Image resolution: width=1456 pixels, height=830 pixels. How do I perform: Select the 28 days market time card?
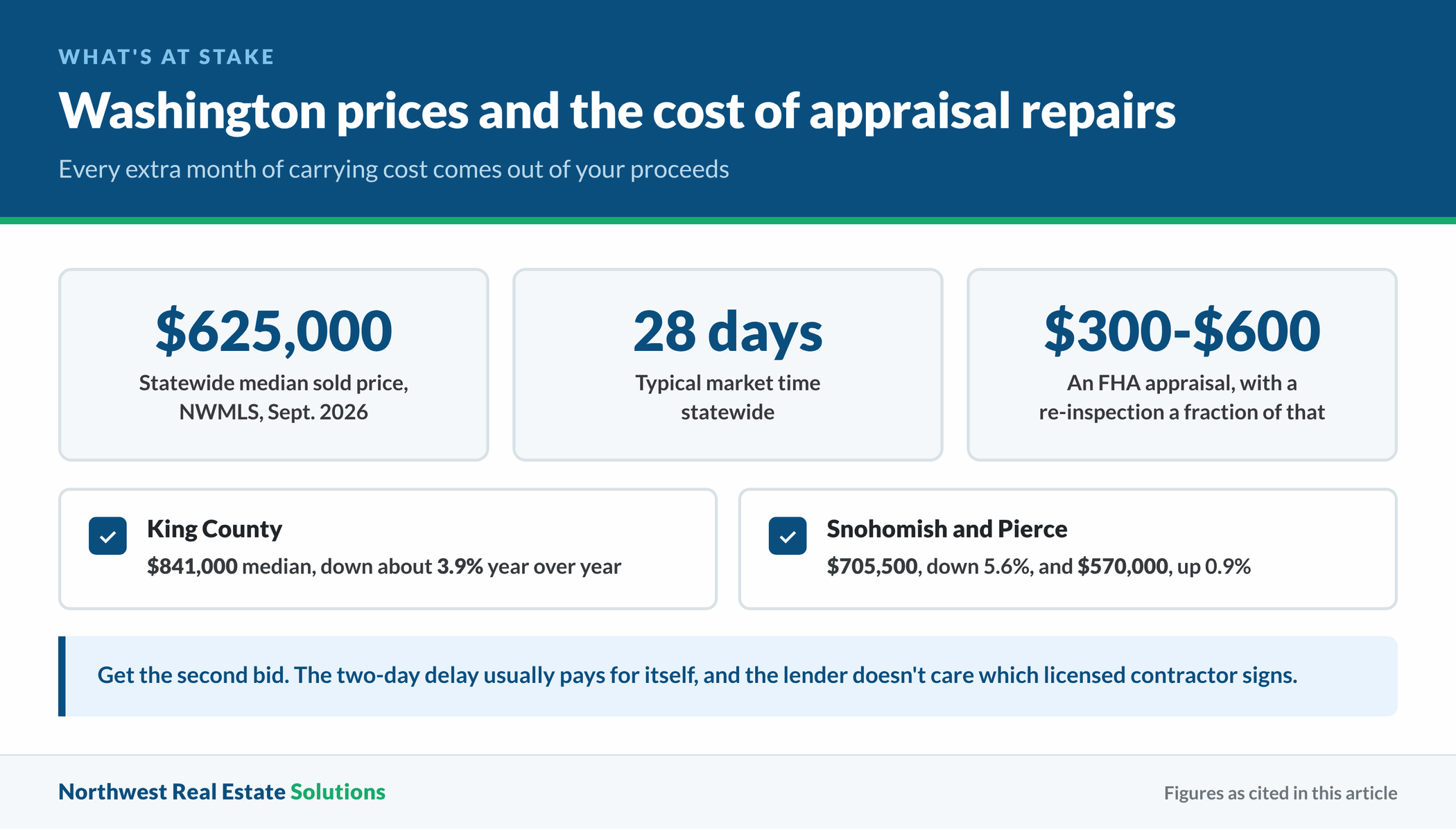(728, 365)
